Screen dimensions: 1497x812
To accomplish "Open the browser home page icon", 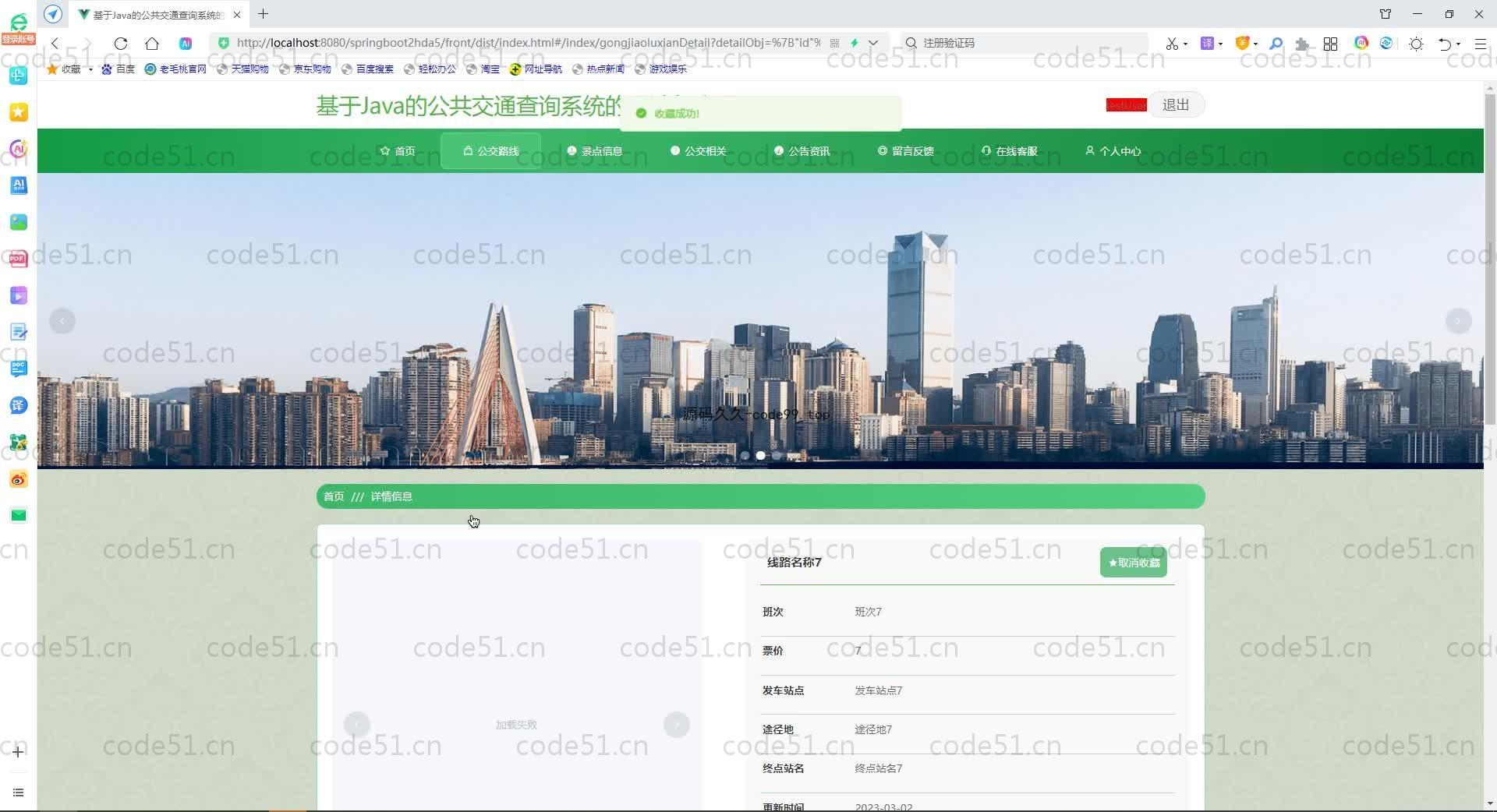I will [152, 44].
